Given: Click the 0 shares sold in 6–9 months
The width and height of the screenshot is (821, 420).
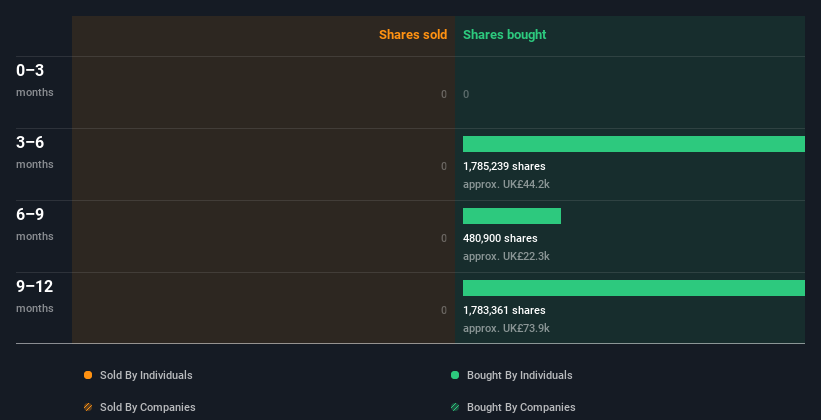Looking at the screenshot, I should point(444,238).
